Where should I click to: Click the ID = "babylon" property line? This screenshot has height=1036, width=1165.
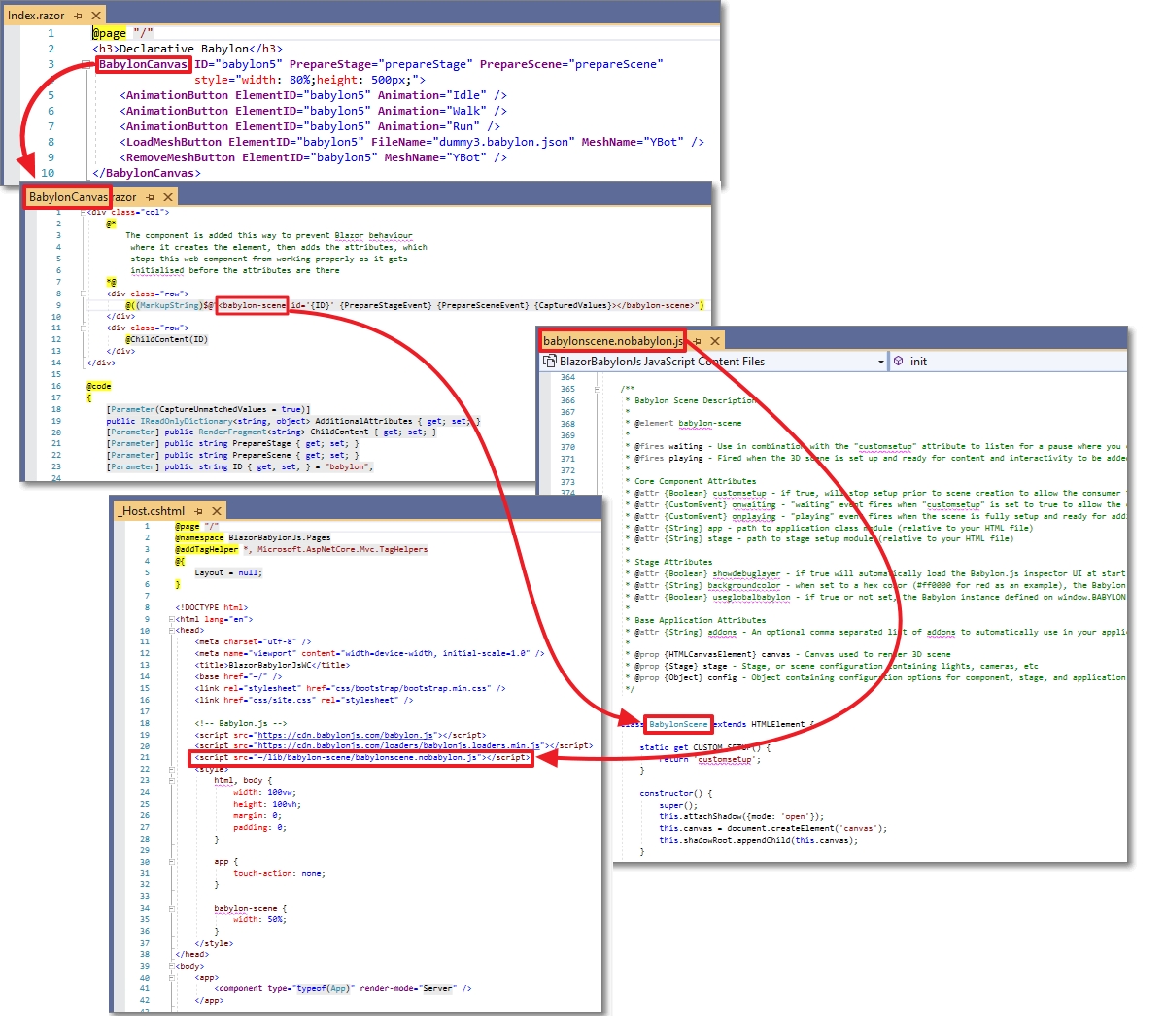(240, 466)
